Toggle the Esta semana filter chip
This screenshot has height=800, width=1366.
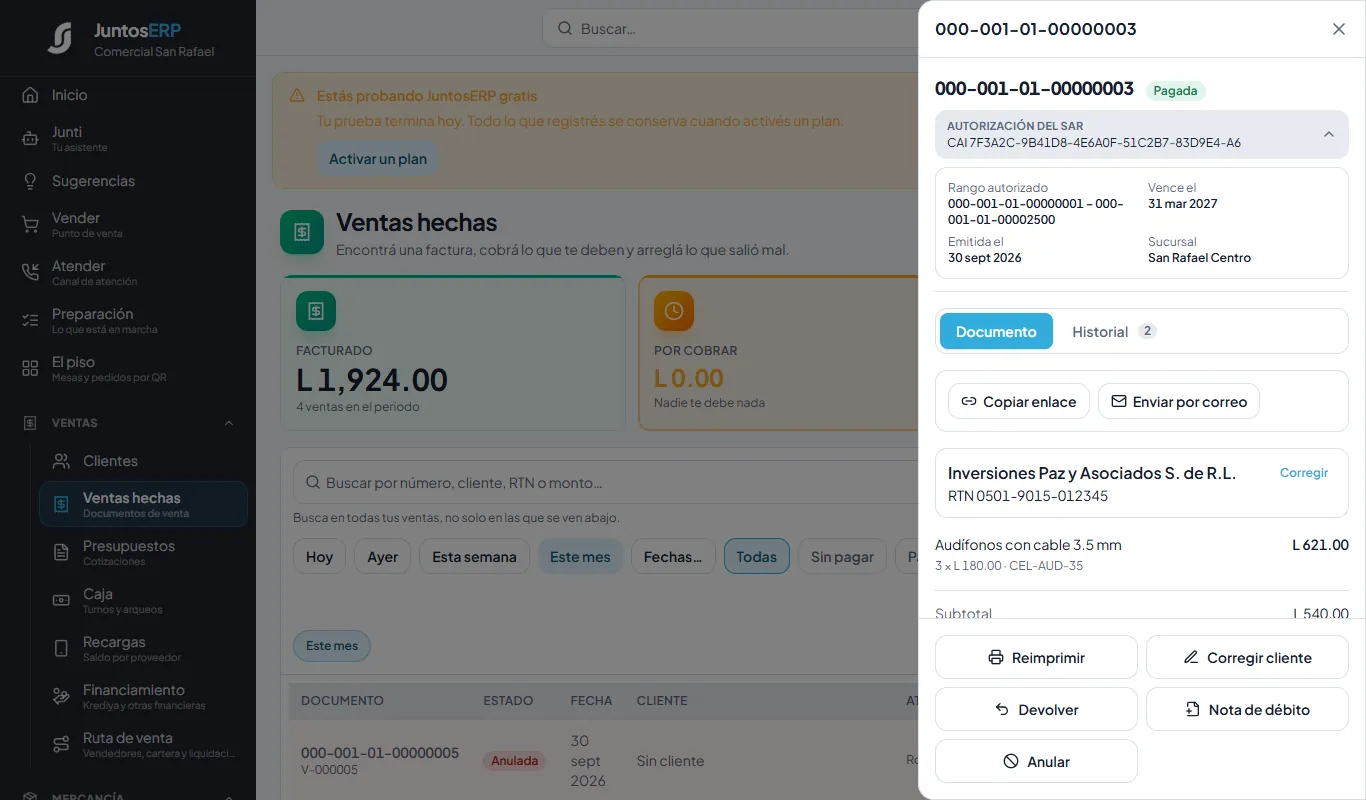coord(474,556)
